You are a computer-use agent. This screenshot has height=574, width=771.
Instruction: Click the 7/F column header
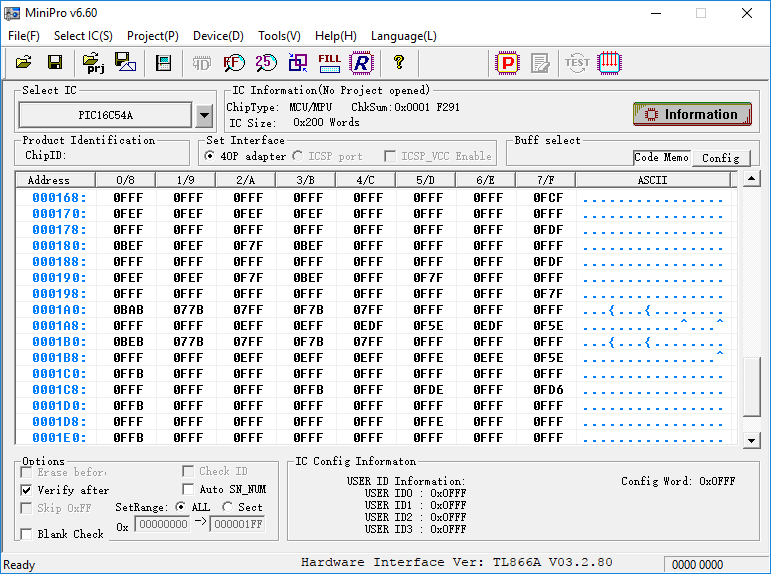click(545, 180)
